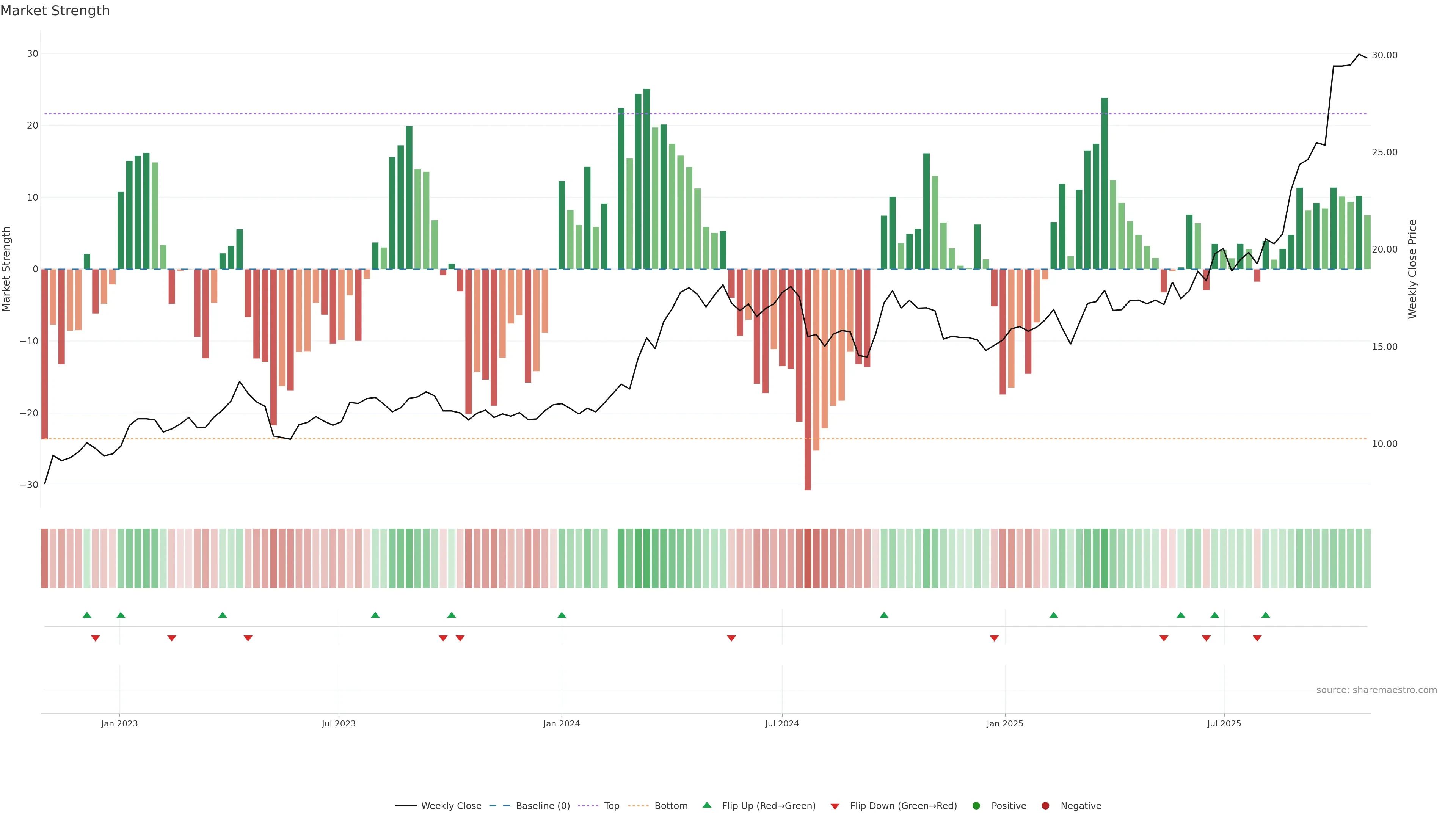The height and width of the screenshot is (819, 1456).
Task: Hide the Bottom threshold legend item
Action: (670, 806)
